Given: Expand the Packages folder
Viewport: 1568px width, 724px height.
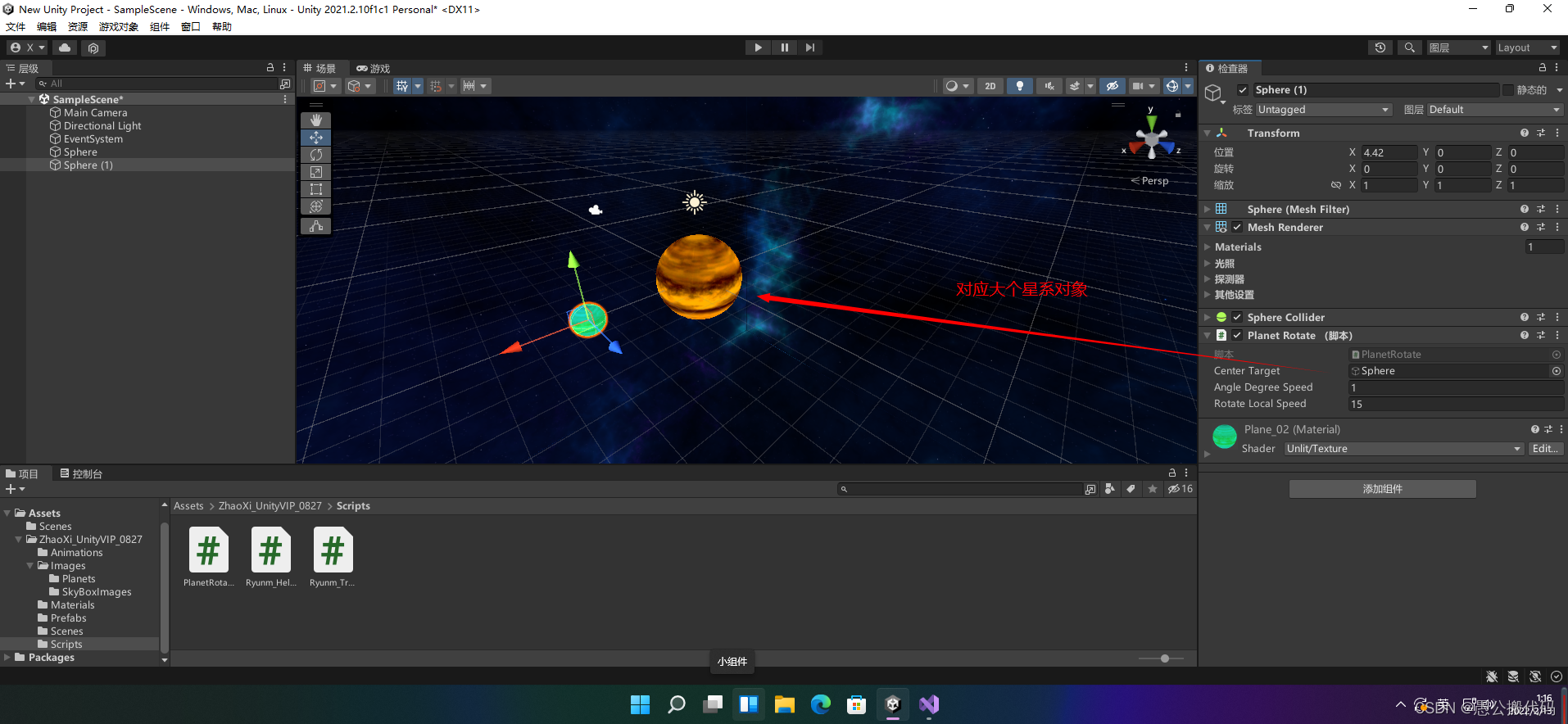Looking at the screenshot, I should (x=7, y=657).
